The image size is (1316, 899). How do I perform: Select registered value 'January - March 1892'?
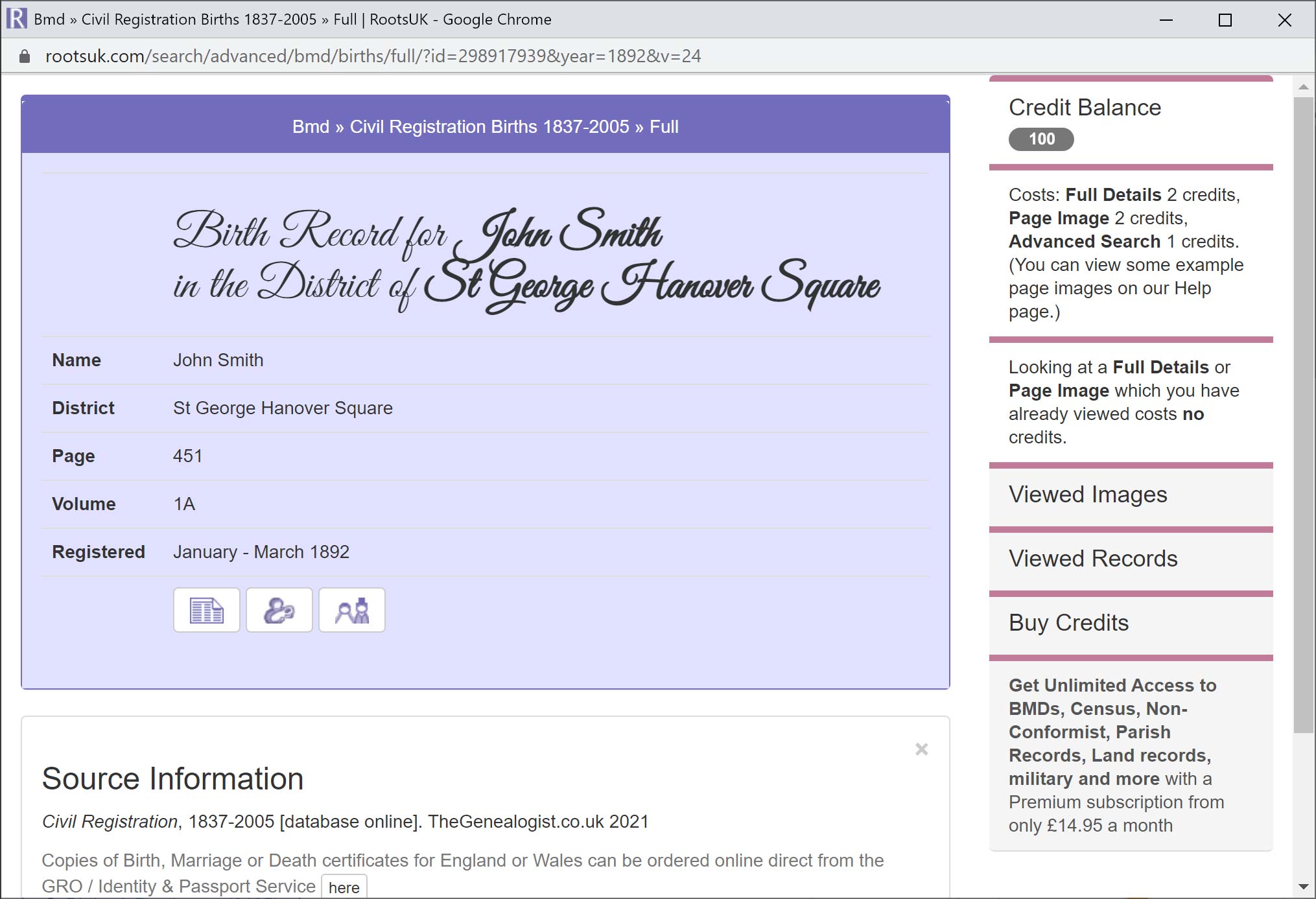(261, 552)
